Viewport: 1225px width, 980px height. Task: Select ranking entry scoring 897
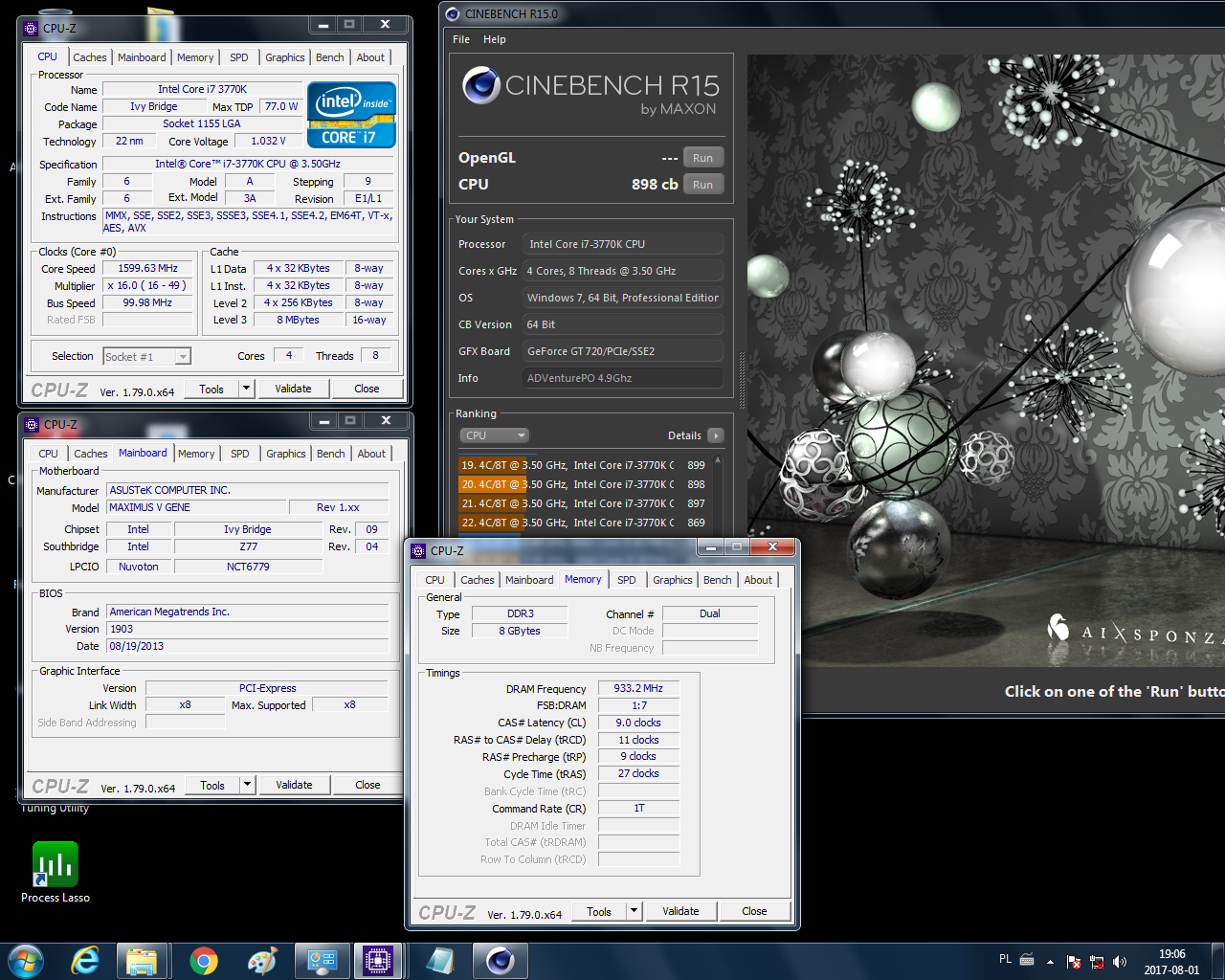pos(584,503)
